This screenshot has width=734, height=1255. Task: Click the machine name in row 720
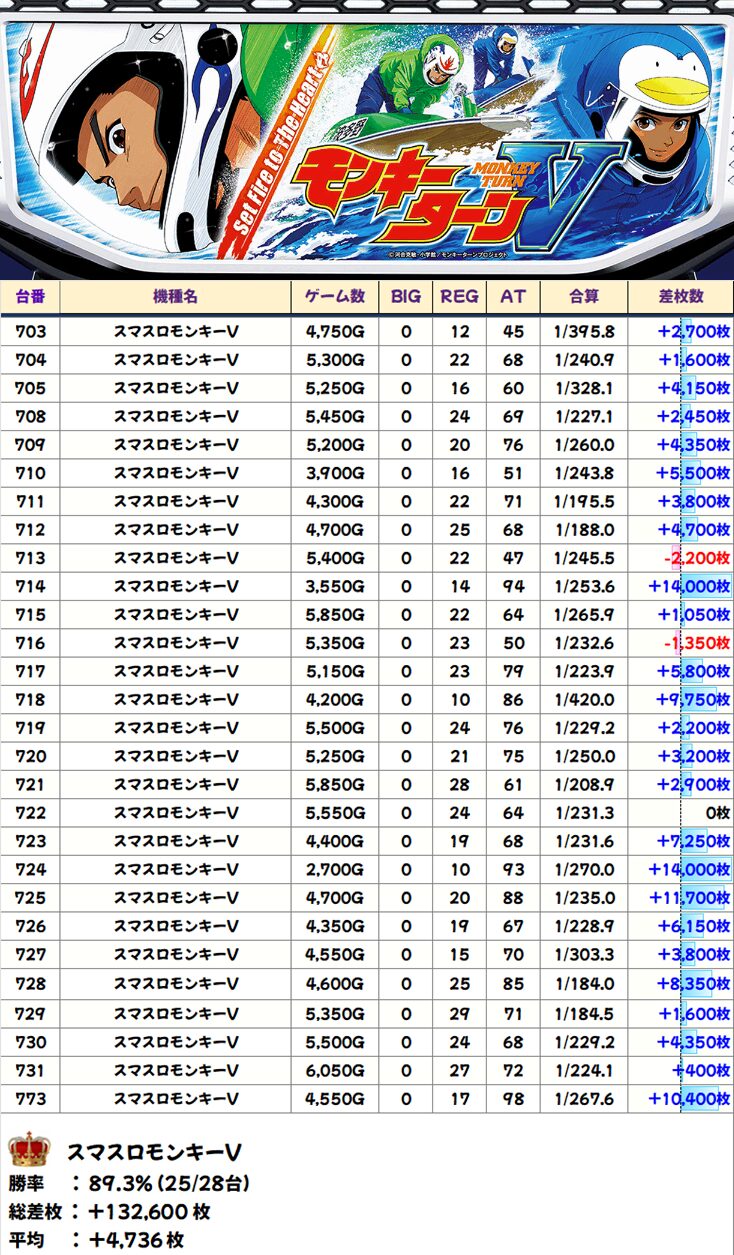coord(175,756)
